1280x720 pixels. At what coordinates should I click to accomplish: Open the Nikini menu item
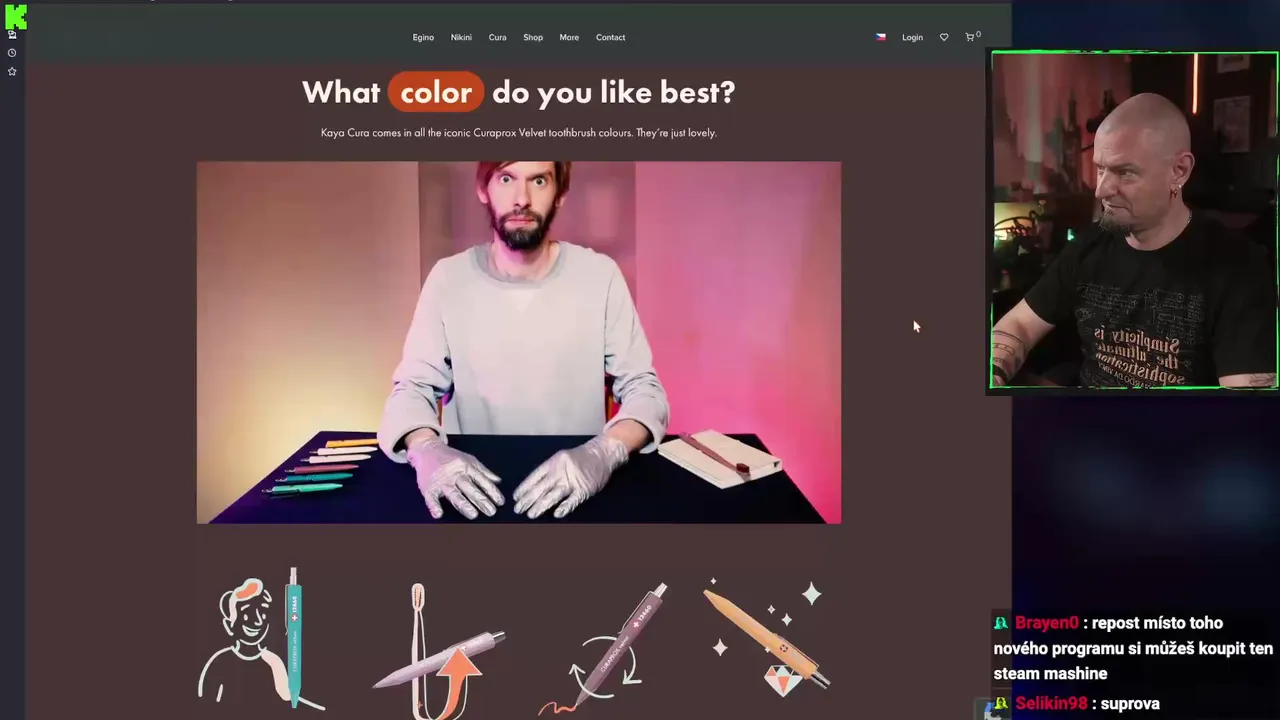pos(461,37)
